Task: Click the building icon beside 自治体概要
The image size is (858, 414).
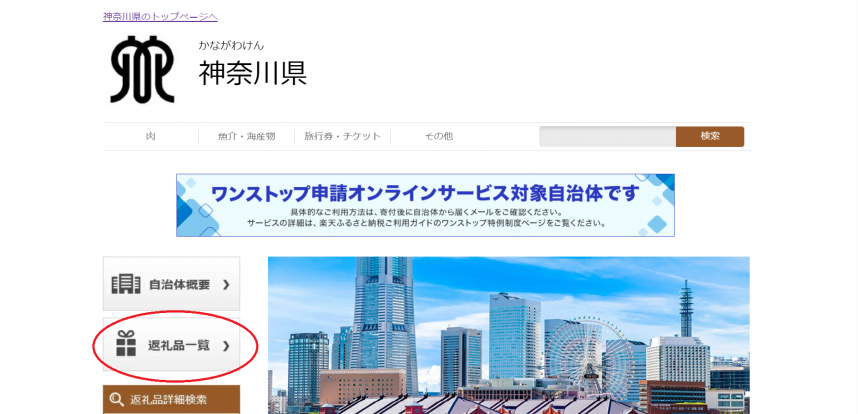Action: tap(125, 284)
